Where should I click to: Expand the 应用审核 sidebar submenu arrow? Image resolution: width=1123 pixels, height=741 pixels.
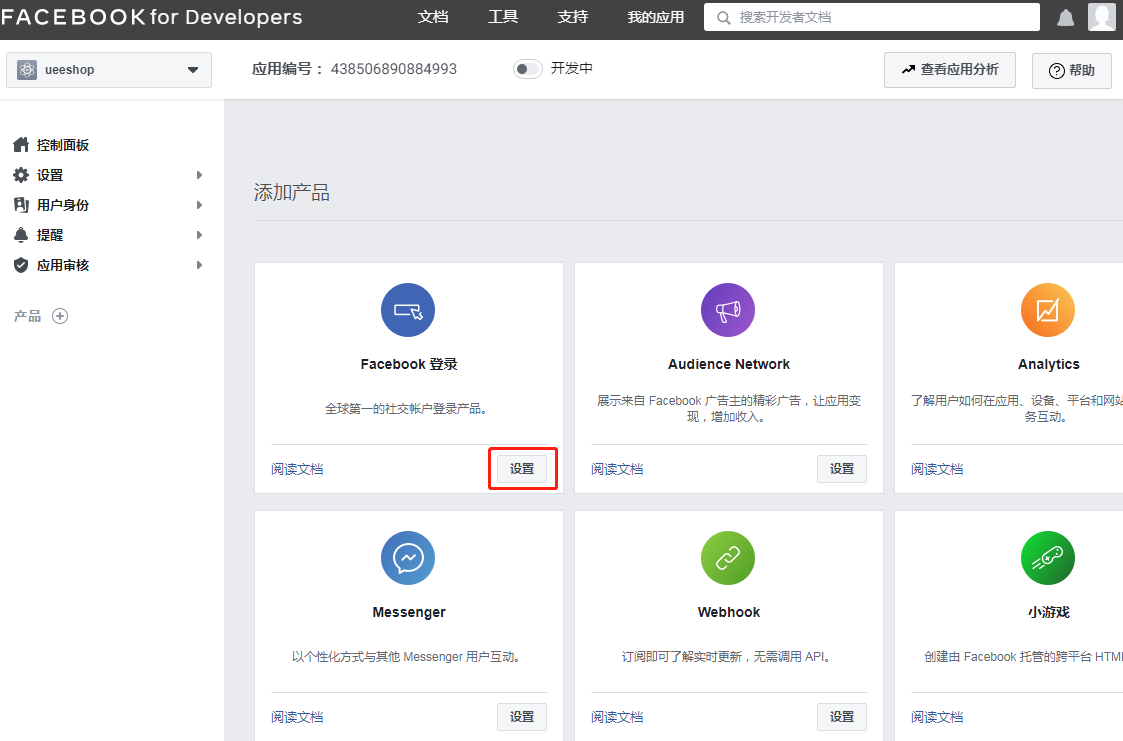pyautogui.click(x=199, y=265)
